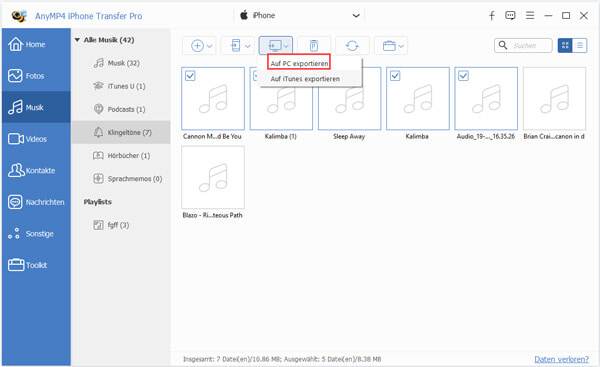Open the Kontakte section
Viewport: 600px width, 367px height.
[36, 170]
